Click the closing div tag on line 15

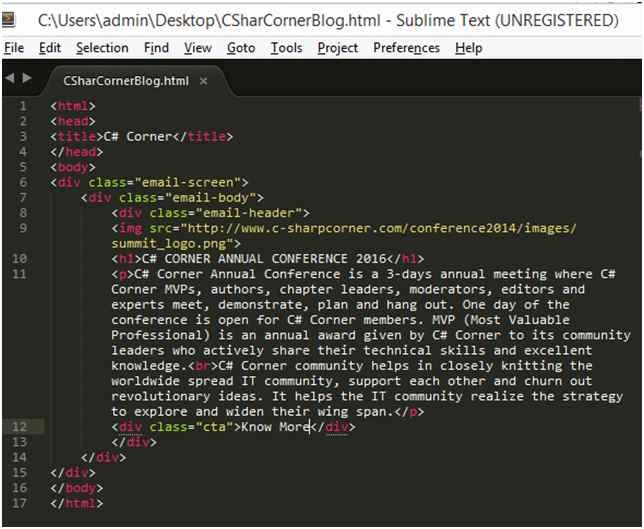[x=73, y=473]
